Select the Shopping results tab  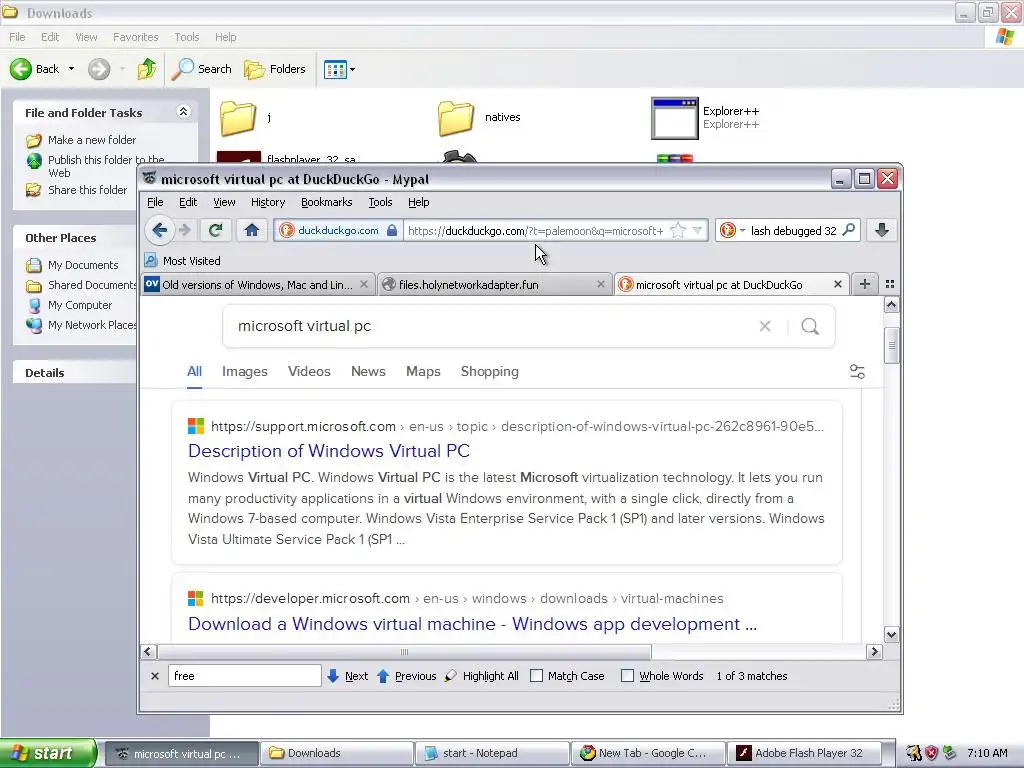point(490,372)
